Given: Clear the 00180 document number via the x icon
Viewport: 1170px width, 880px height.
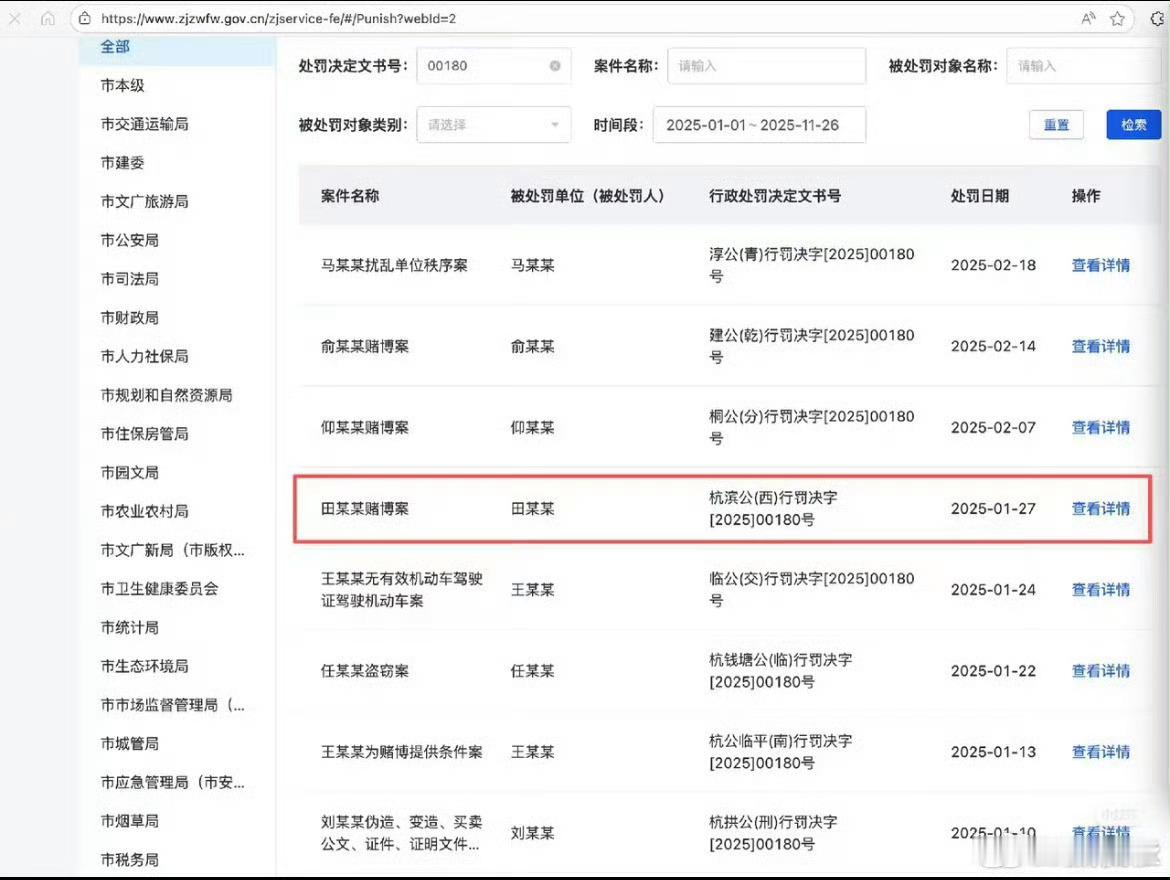Looking at the screenshot, I should click(554, 65).
